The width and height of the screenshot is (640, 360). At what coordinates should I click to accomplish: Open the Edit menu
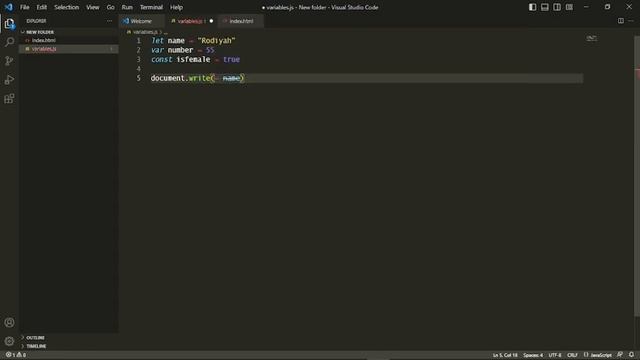coord(42,7)
